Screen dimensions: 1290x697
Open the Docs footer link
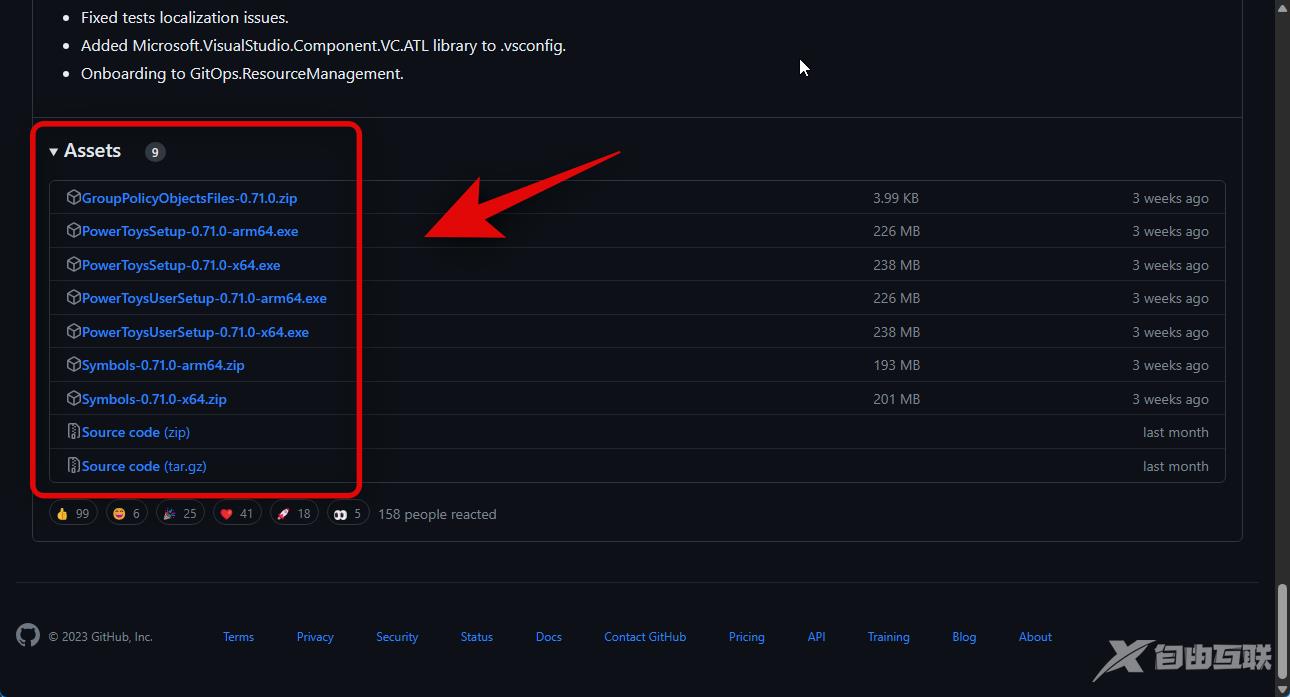click(x=548, y=637)
